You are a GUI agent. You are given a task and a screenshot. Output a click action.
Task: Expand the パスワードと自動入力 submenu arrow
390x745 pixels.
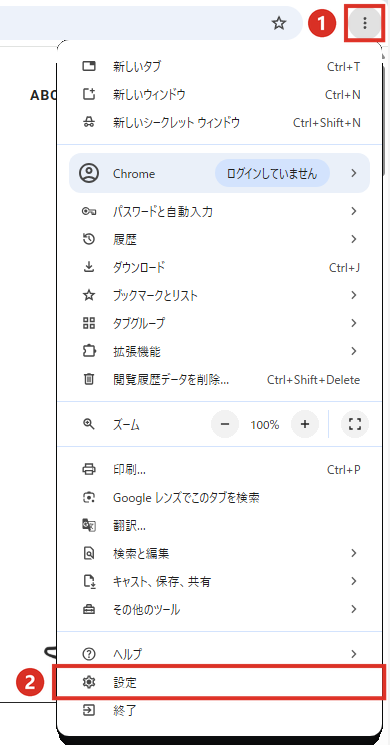pos(353,211)
